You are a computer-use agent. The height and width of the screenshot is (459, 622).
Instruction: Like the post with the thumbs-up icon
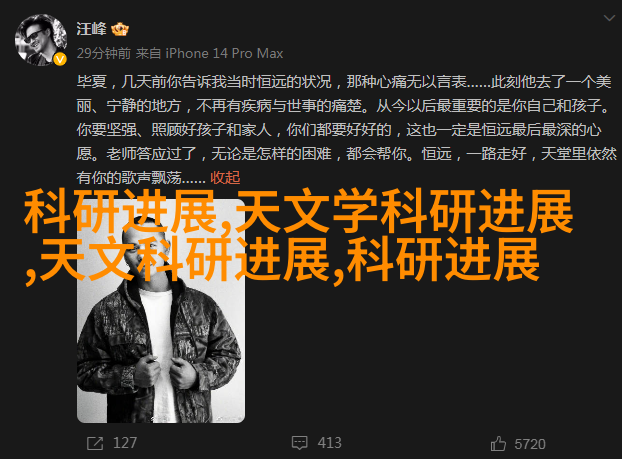(498, 444)
